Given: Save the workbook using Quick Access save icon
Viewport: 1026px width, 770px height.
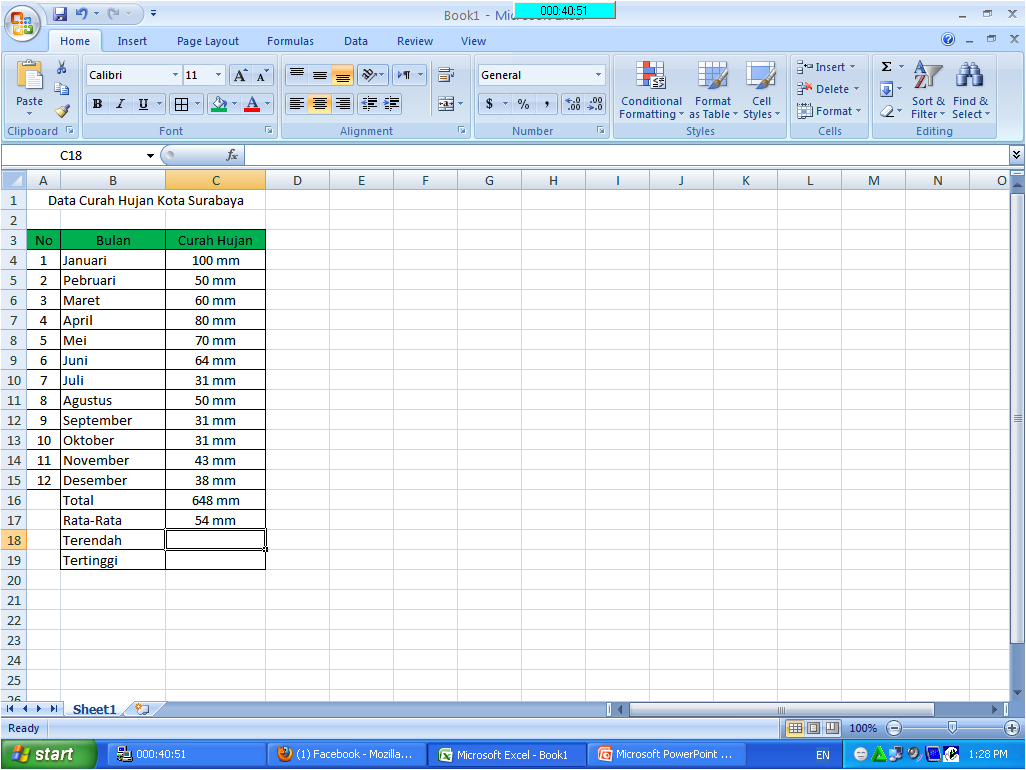Looking at the screenshot, I should point(60,13).
